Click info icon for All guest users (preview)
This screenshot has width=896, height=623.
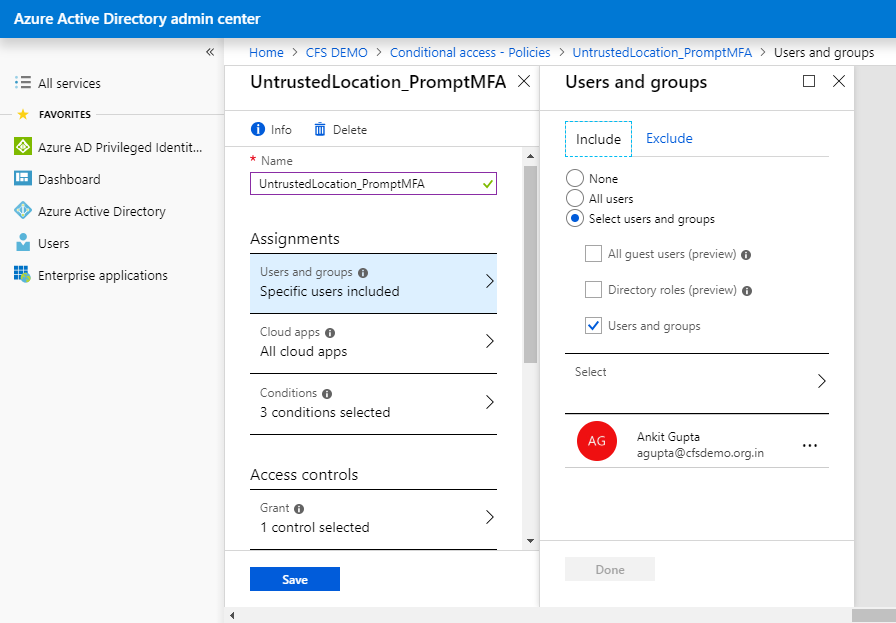746,255
